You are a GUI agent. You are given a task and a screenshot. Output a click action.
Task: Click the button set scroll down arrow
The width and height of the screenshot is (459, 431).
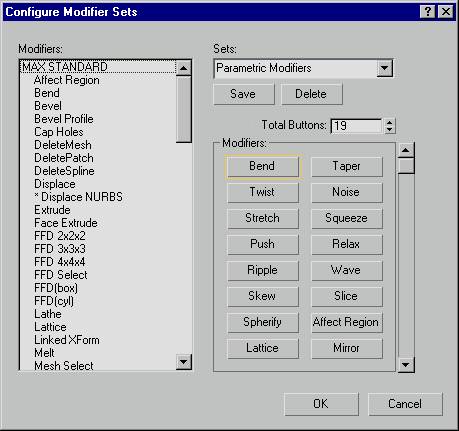406,364
